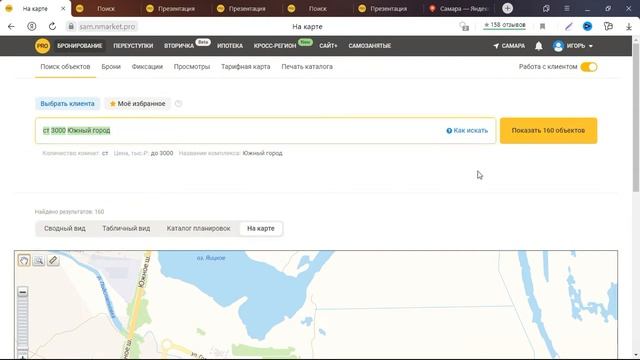This screenshot has height=360, width=640.
Task: Open browser downloads icon
Action: pos(629,27)
